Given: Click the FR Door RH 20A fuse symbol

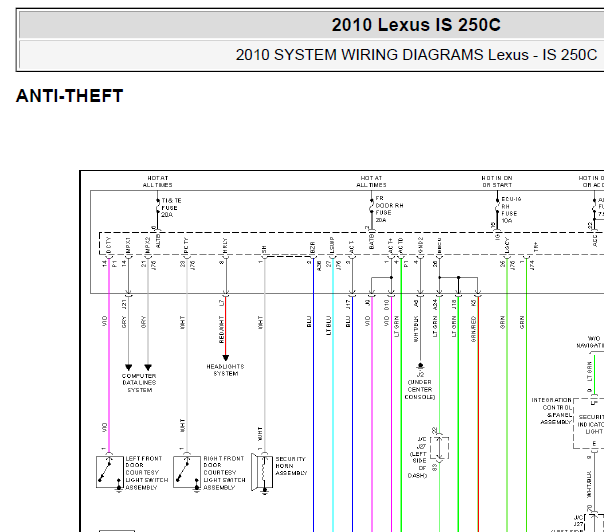Looking at the screenshot, I should (x=371, y=210).
